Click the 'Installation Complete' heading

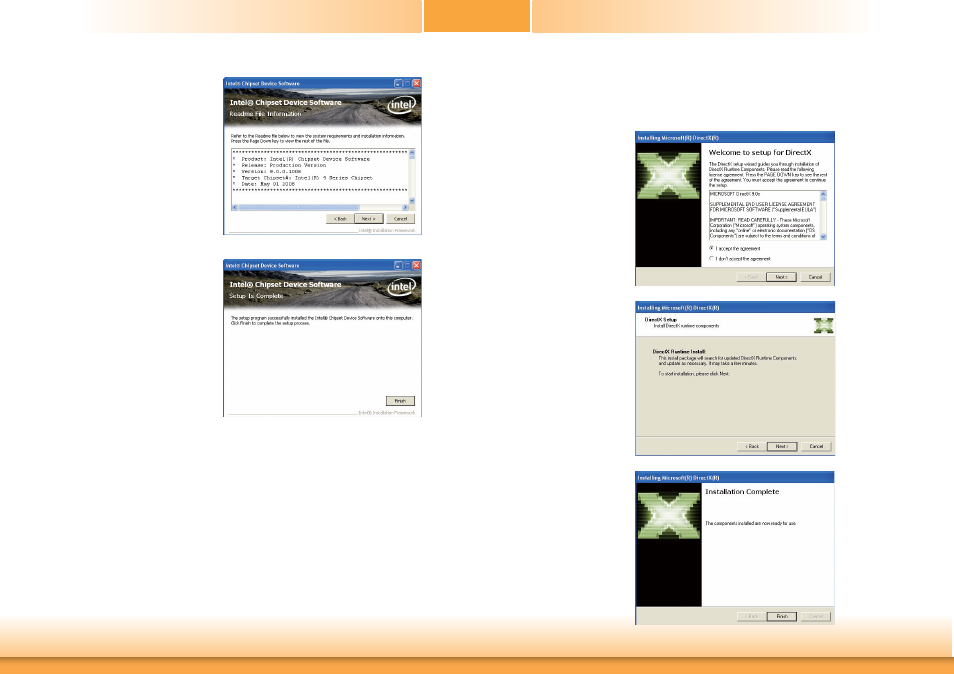click(x=742, y=492)
